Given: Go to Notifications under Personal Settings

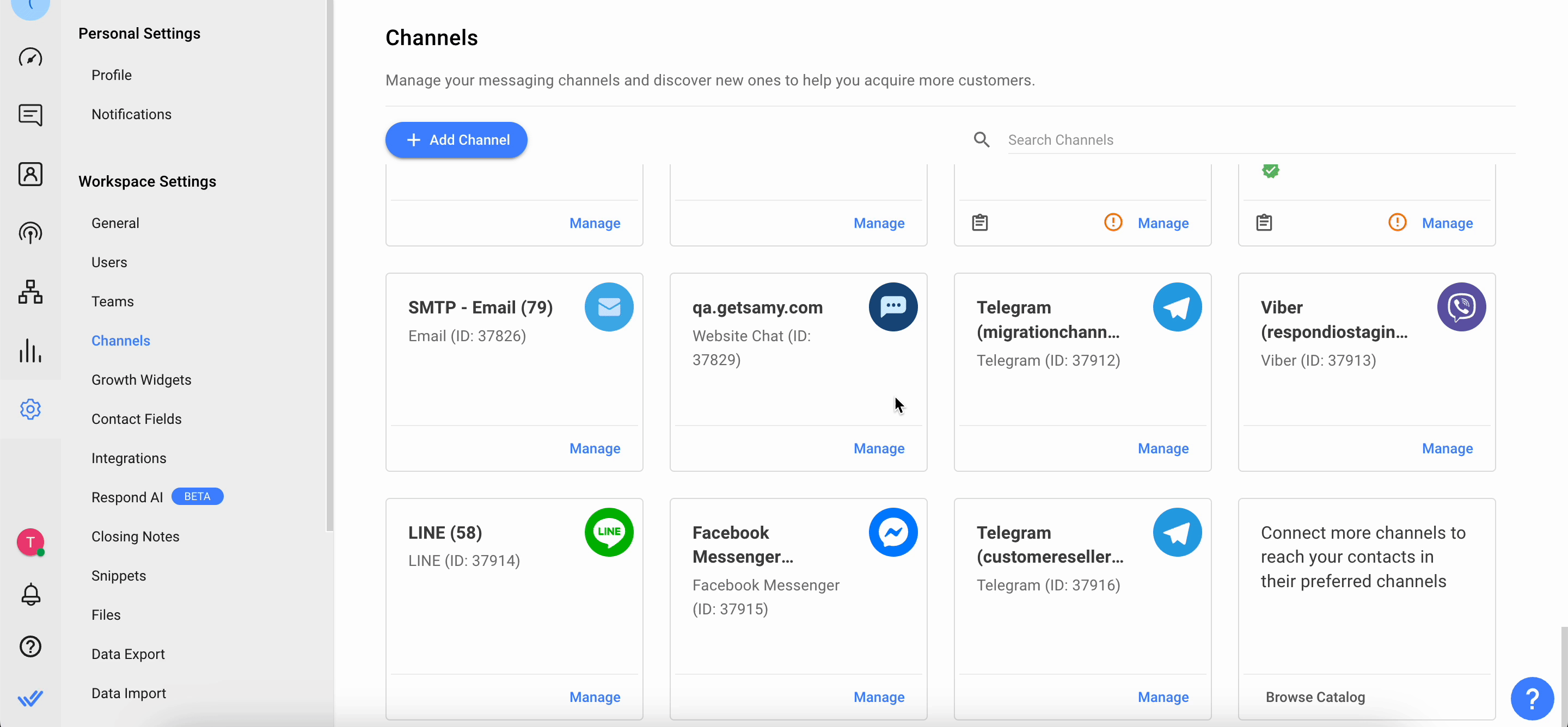Looking at the screenshot, I should tap(131, 114).
